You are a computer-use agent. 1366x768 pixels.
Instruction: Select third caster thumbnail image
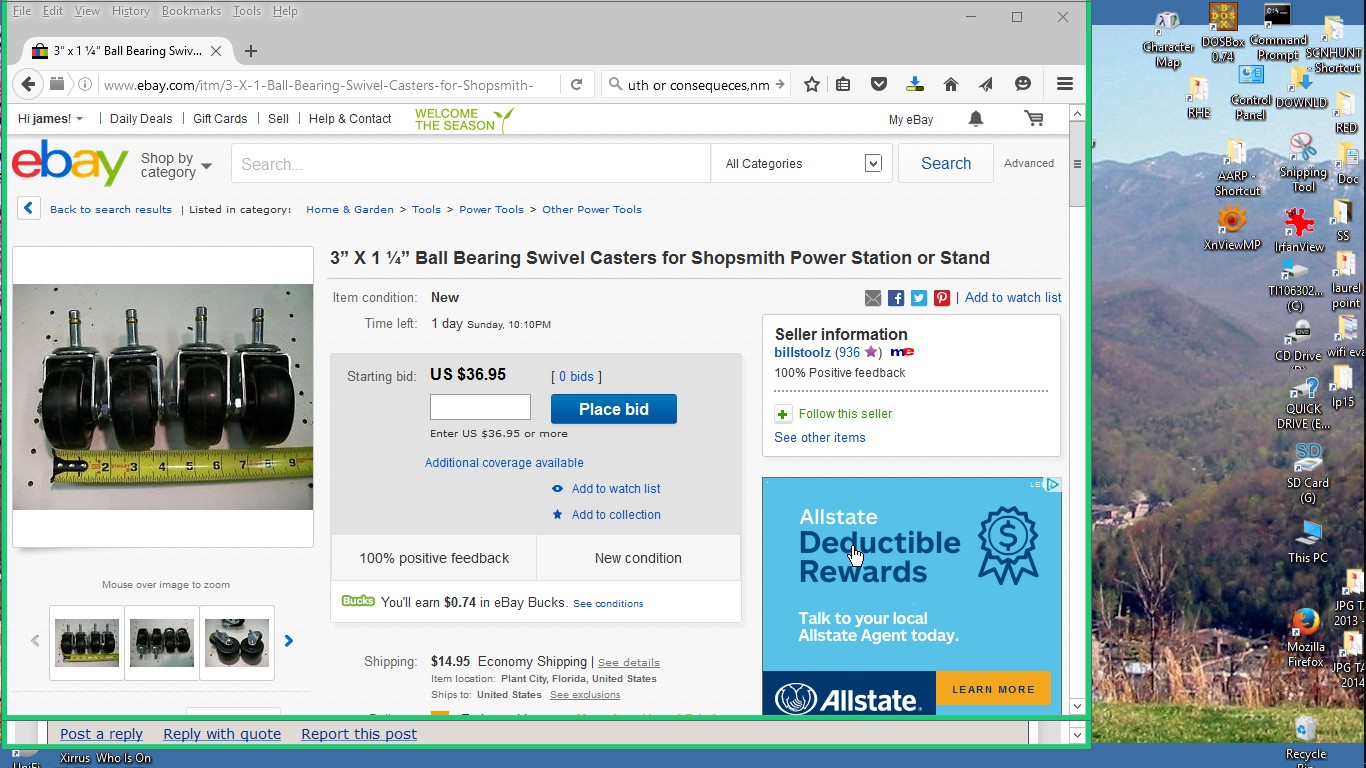coord(237,642)
